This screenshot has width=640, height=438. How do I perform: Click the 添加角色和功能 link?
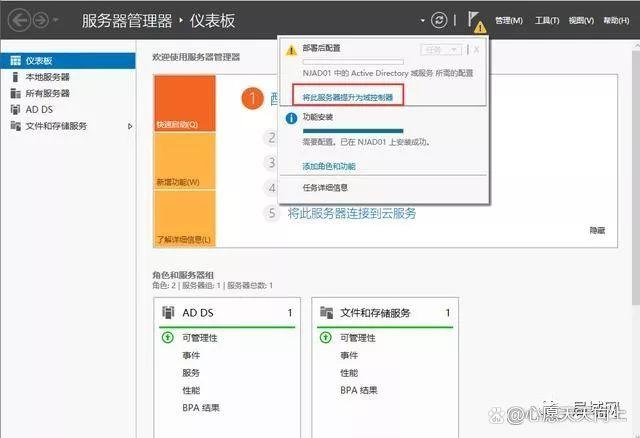pyautogui.click(x=329, y=166)
